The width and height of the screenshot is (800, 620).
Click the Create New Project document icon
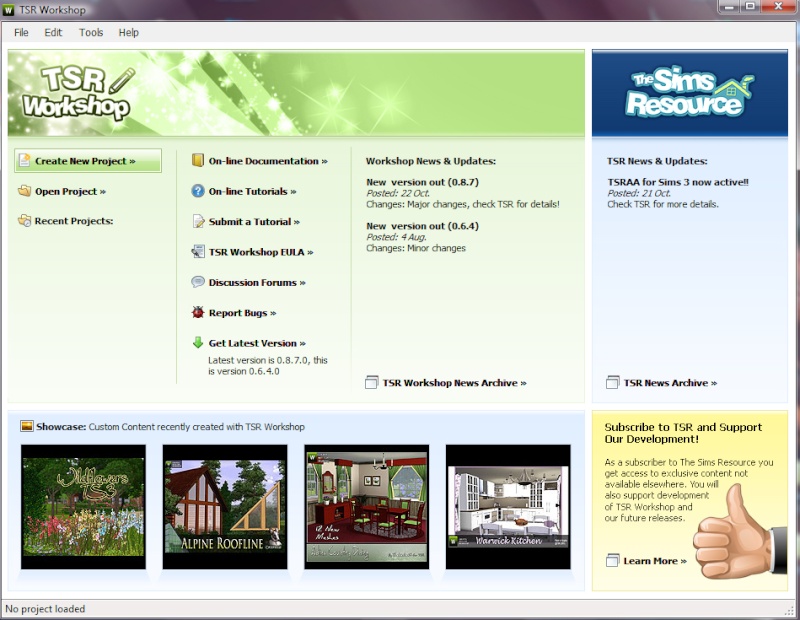click(x=24, y=161)
